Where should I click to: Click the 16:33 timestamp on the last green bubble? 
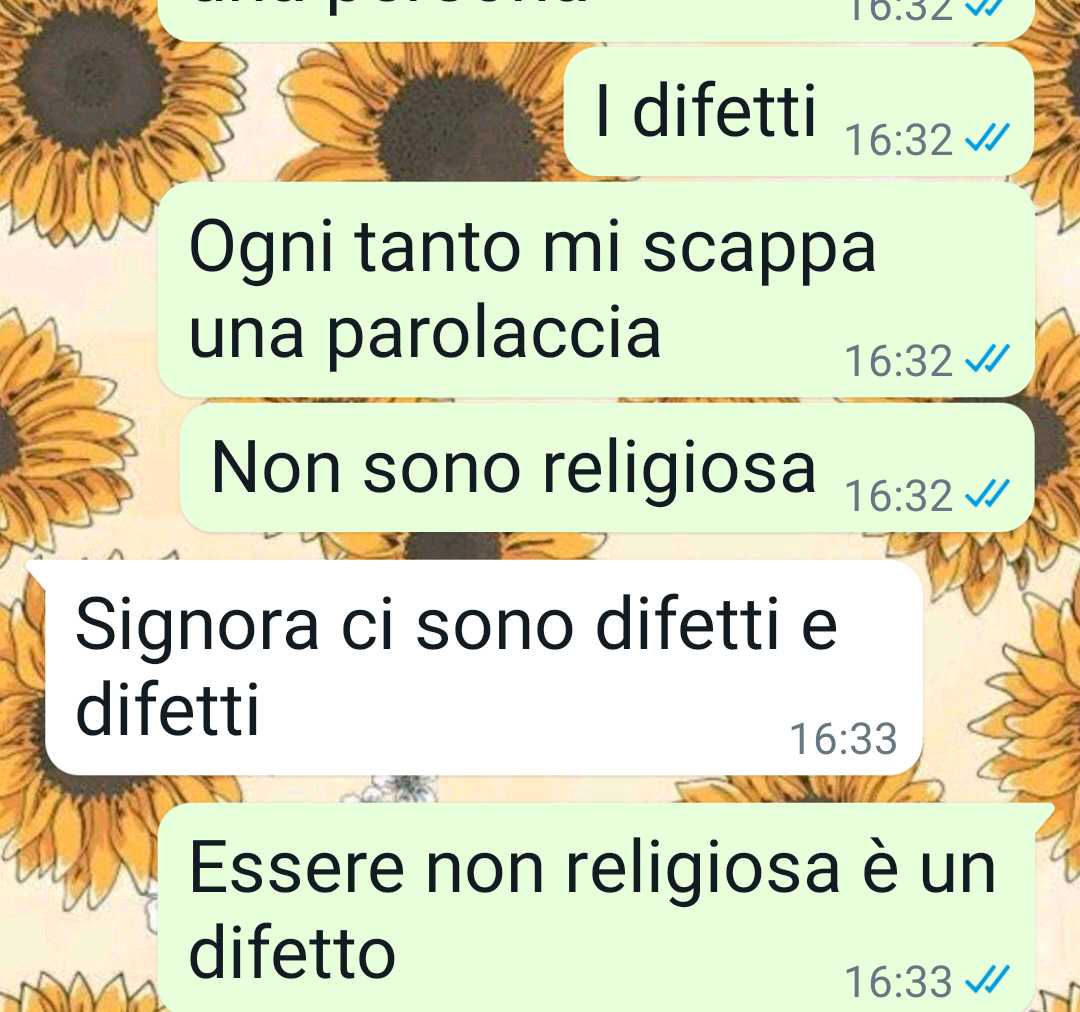898,982
